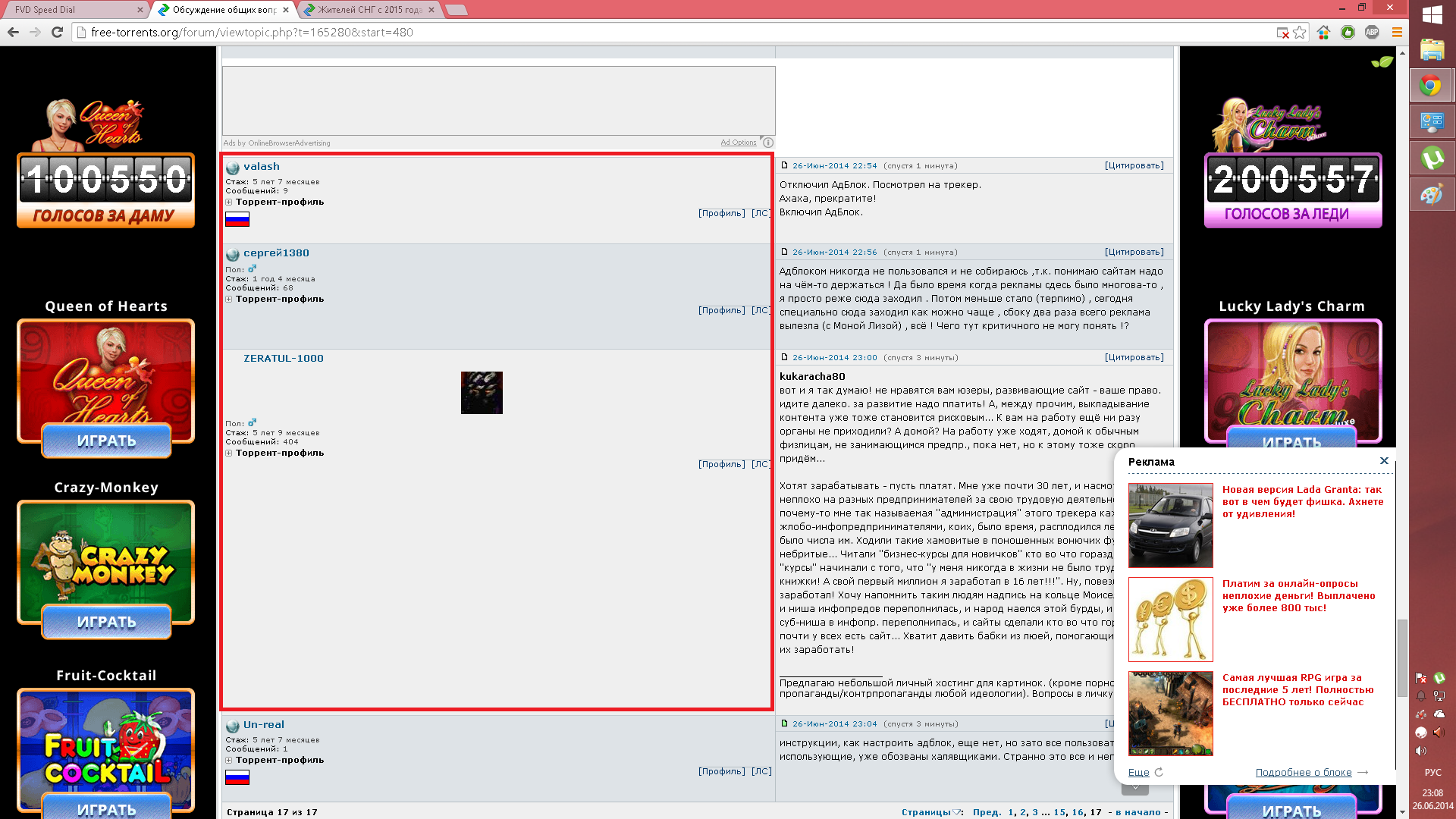Open the Платим за онлайн-опросы ad link
This screenshot has height=819, width=1456.
coord(1299,596)
